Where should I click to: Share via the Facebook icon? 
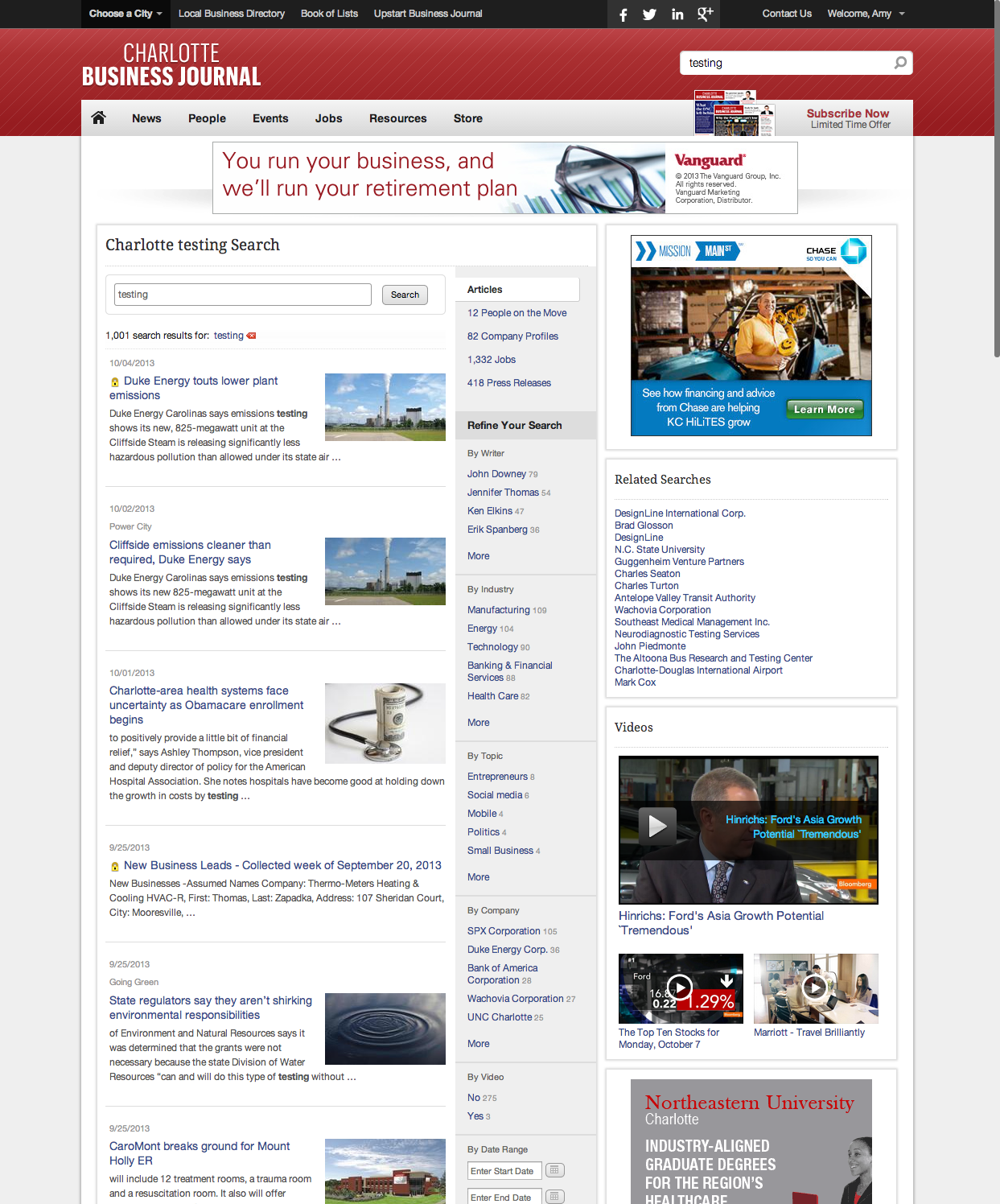click(x=622, y=14)
